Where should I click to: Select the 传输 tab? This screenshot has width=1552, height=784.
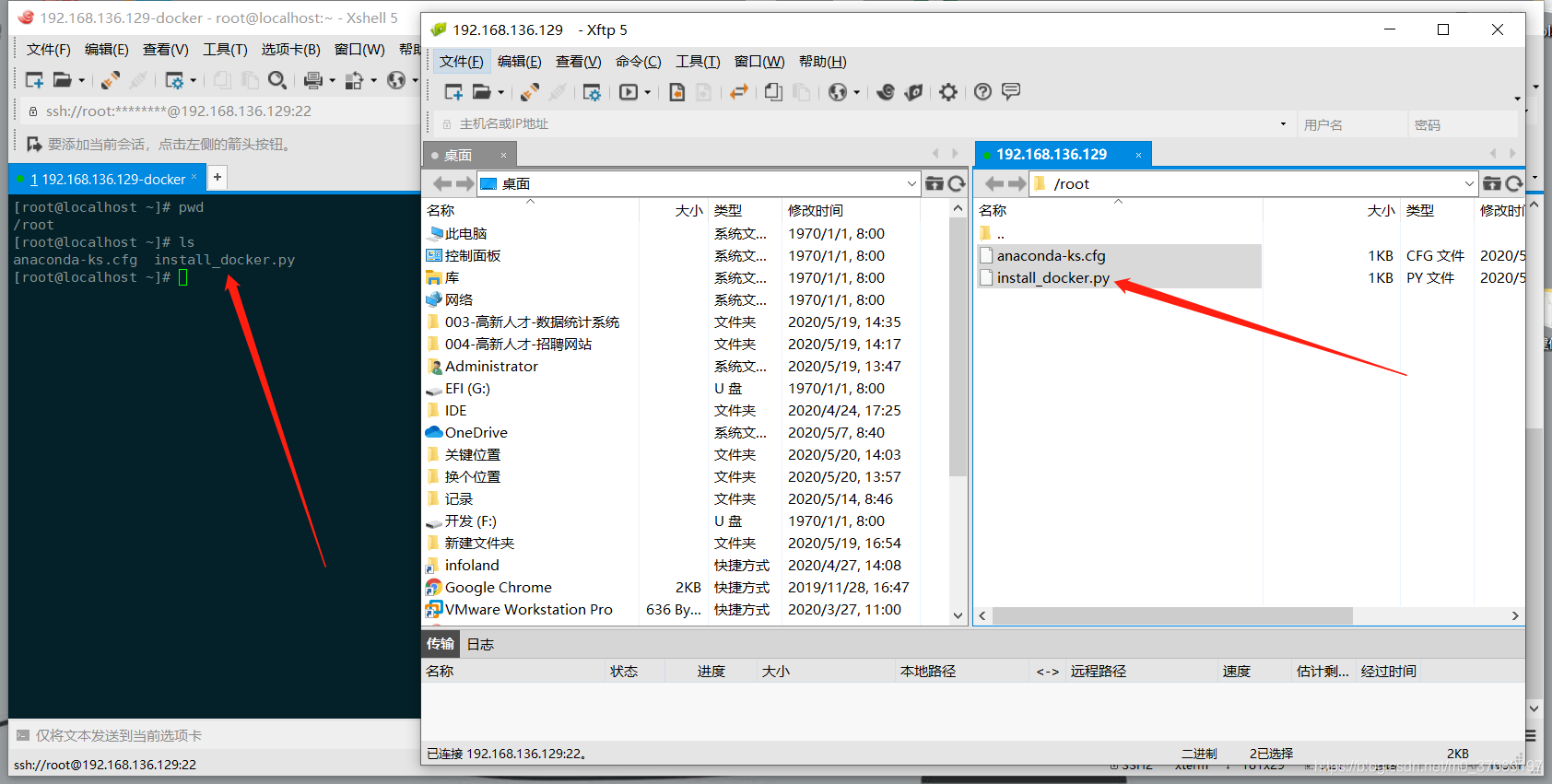tap(441, 644)
